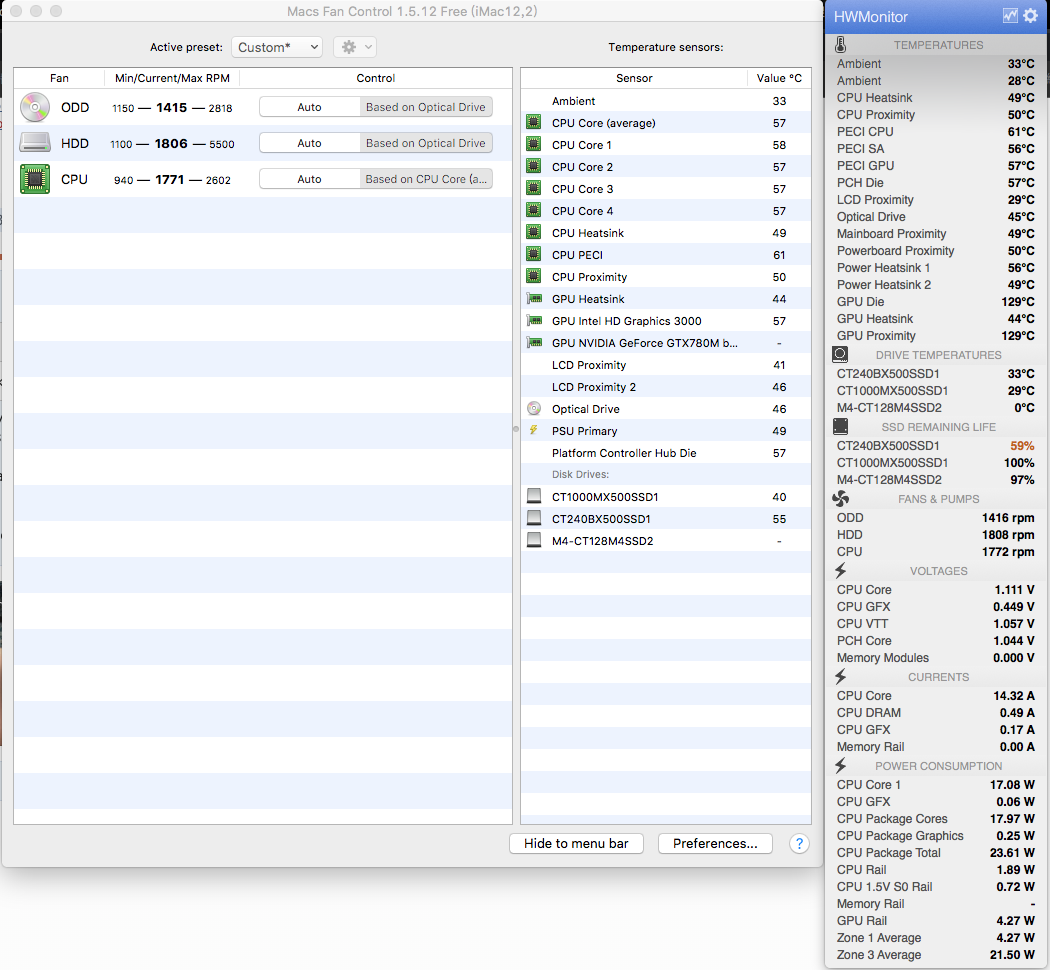Open the help question mark button

pos(799,843)
